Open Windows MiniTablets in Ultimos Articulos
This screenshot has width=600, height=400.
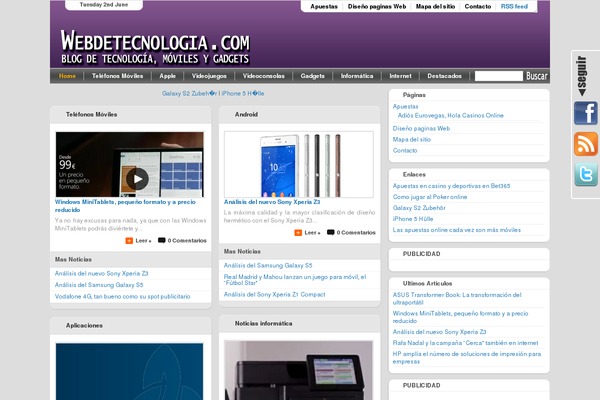460,317
